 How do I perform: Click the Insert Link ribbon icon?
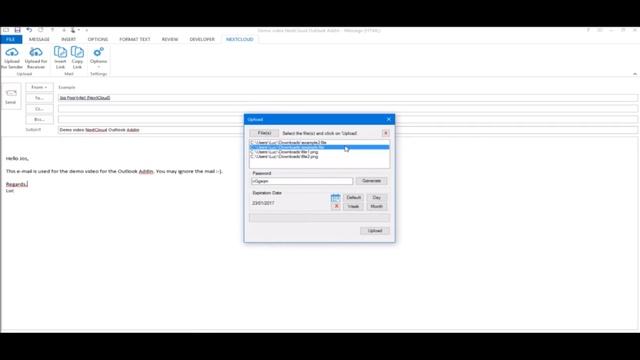(x=60, y=52)
